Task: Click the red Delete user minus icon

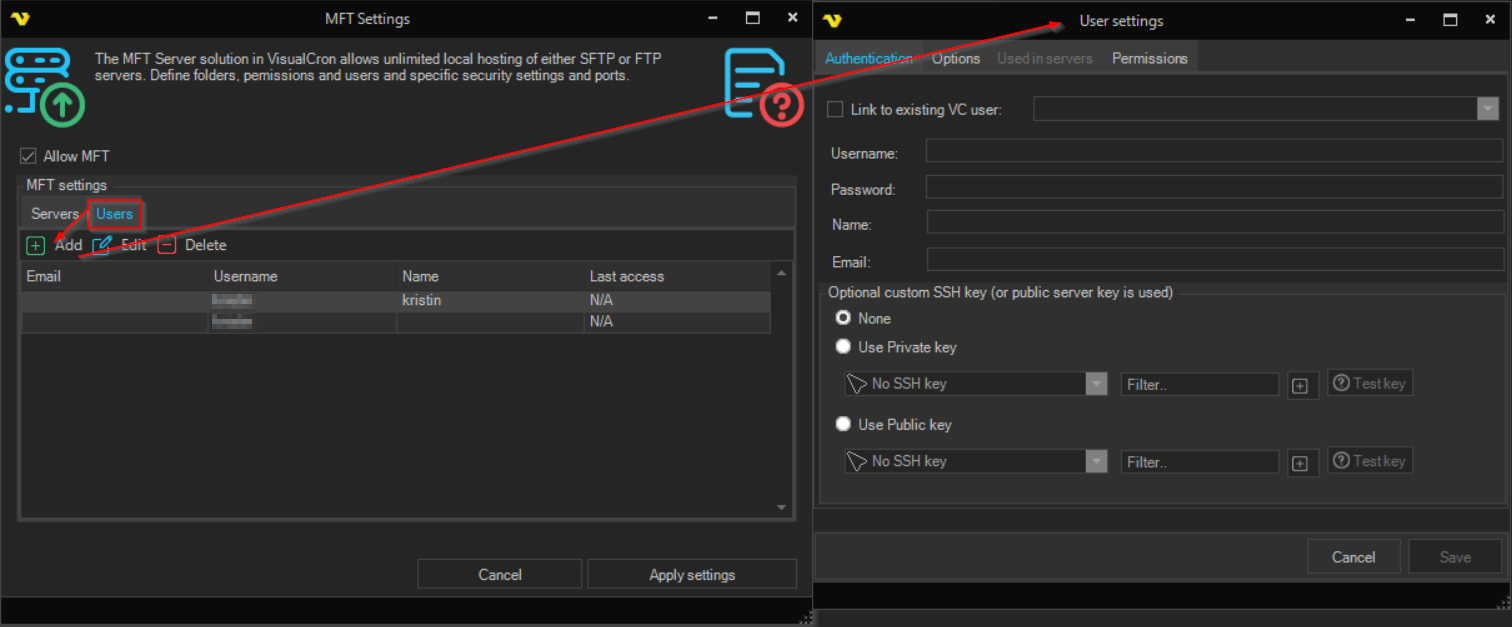Action: 167,245
